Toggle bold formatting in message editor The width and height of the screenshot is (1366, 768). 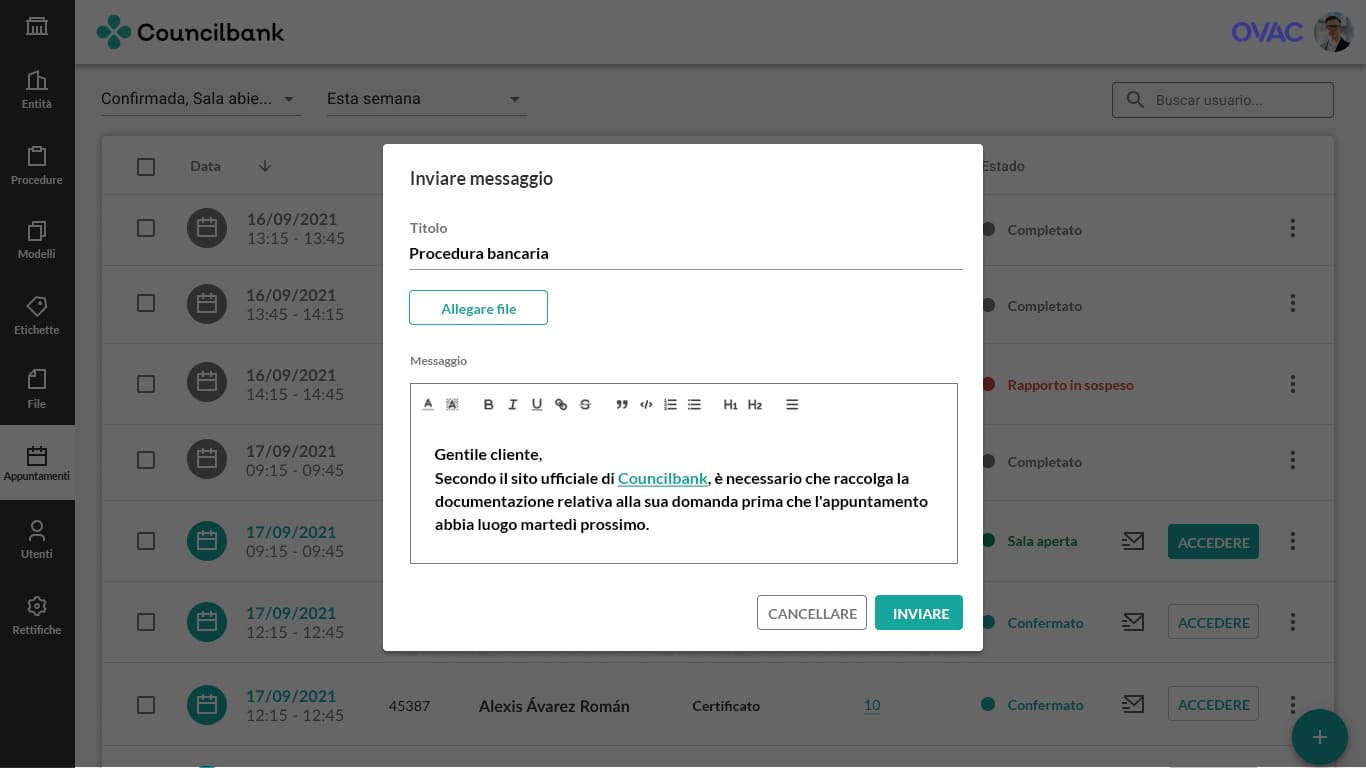[488, 405]
